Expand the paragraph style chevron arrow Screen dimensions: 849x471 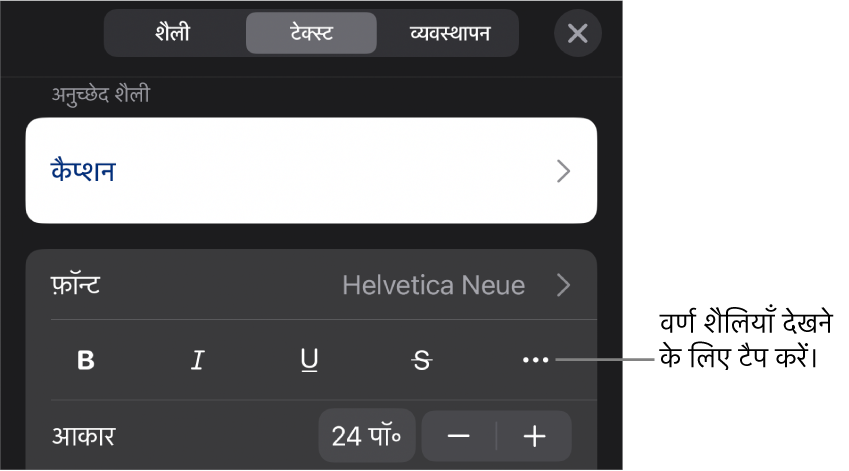[564, 171]
